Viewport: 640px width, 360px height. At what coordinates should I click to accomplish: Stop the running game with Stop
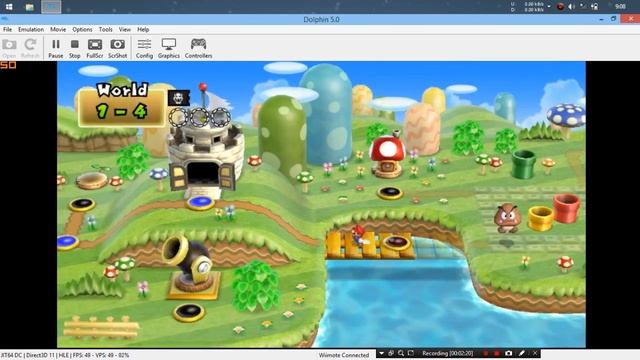[x=75, y=48]
